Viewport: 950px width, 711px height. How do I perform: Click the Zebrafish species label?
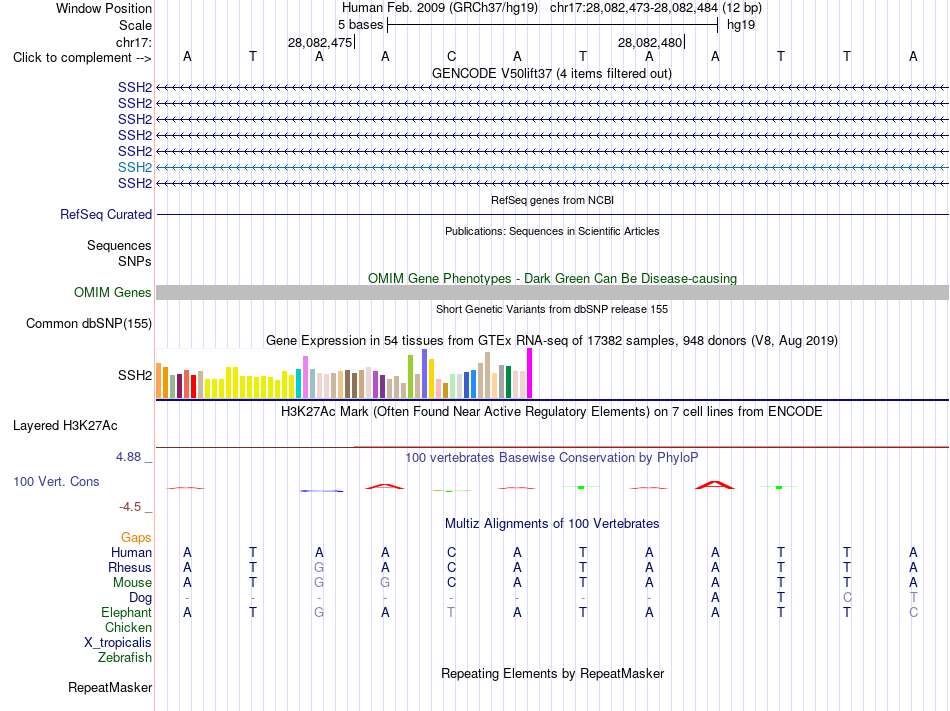click(125, 657)
